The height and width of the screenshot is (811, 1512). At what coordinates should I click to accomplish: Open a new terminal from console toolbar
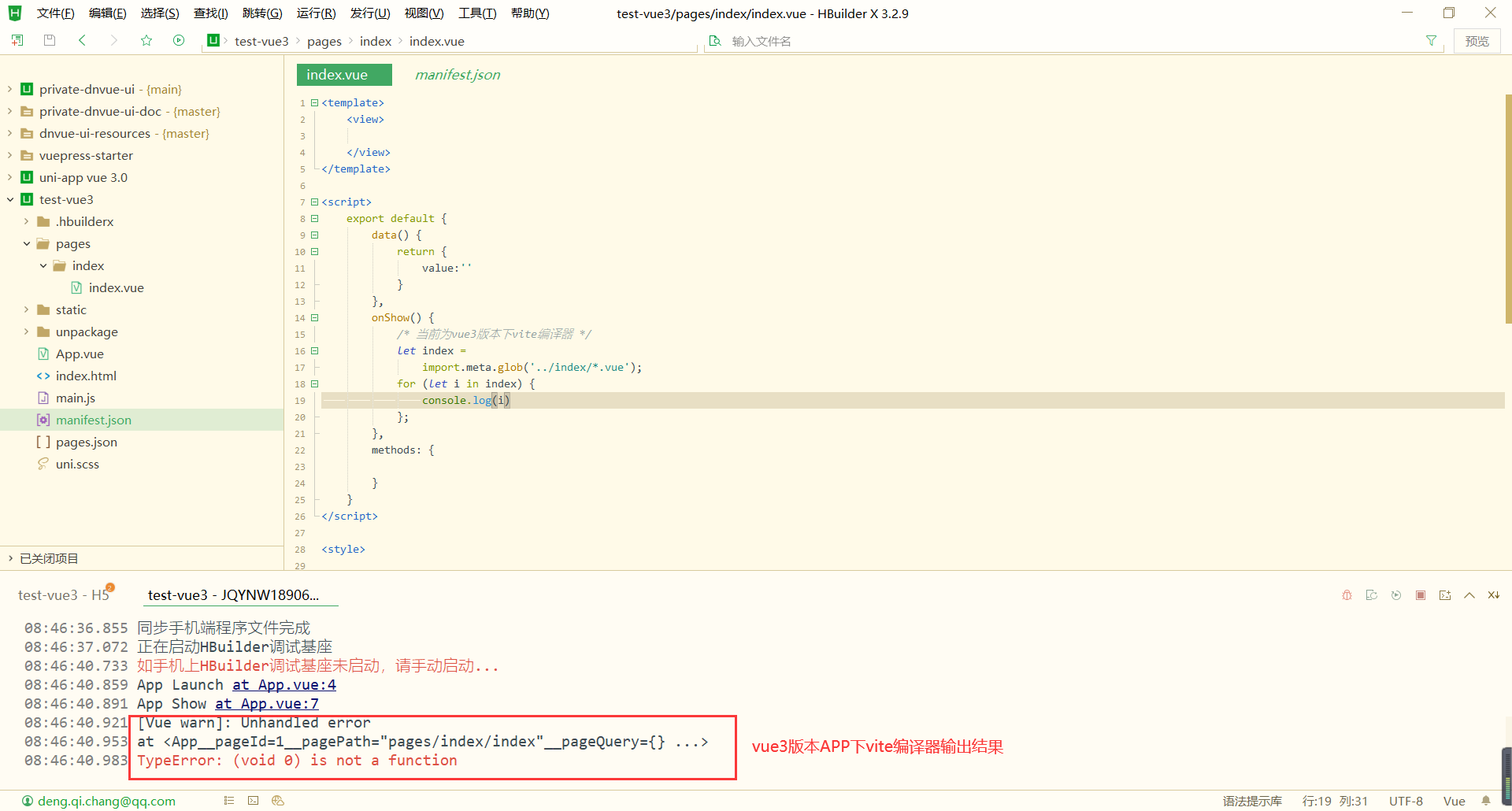point(1445,595)
